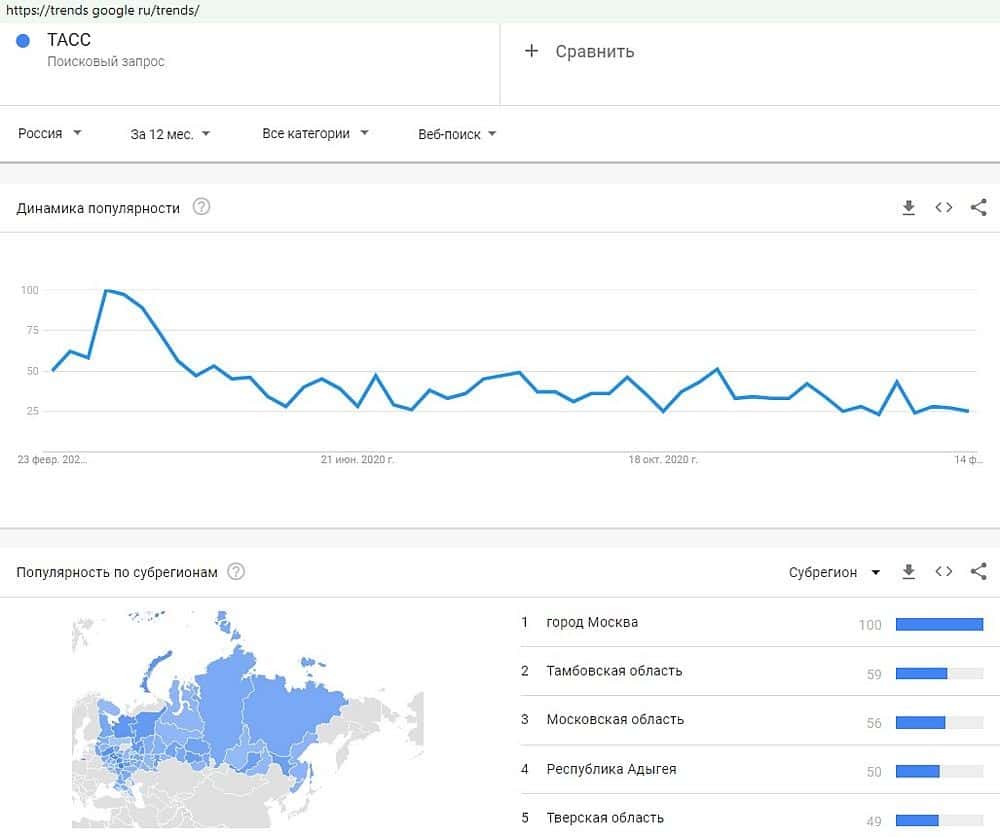The image size is (1000, 837).
Task: Expand the За 12 мес. period dropdown
Action: (170, 133)
